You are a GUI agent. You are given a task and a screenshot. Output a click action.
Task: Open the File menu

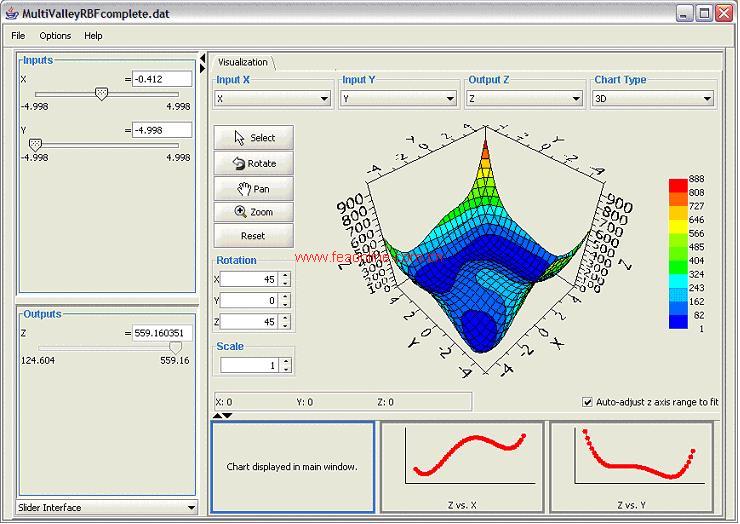(18, 35)
